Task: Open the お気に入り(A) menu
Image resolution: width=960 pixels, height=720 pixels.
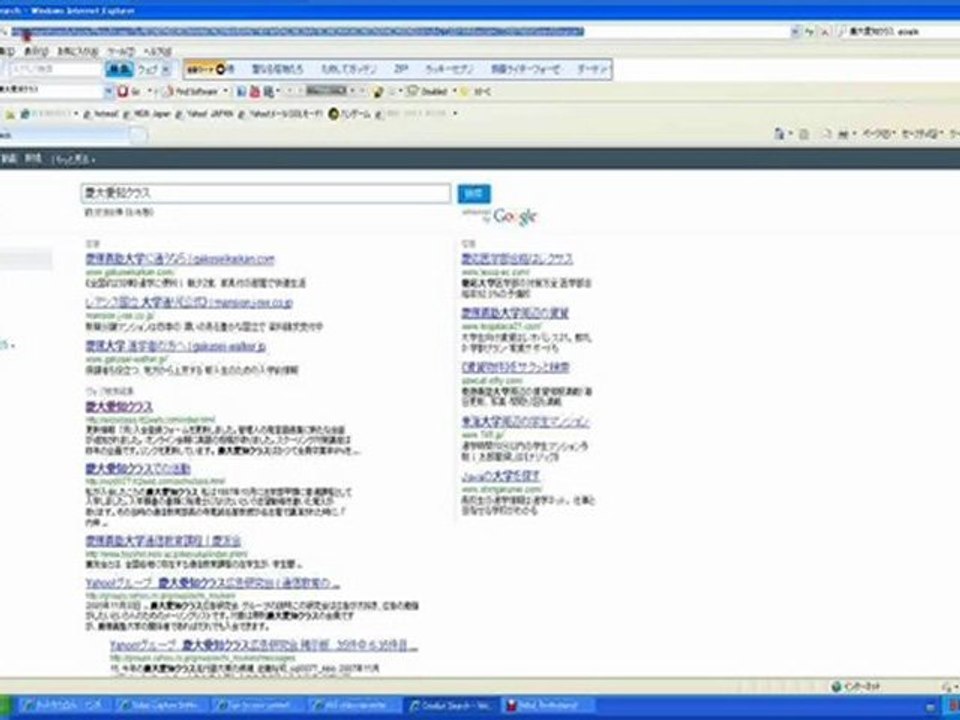Action: point(78,52)
